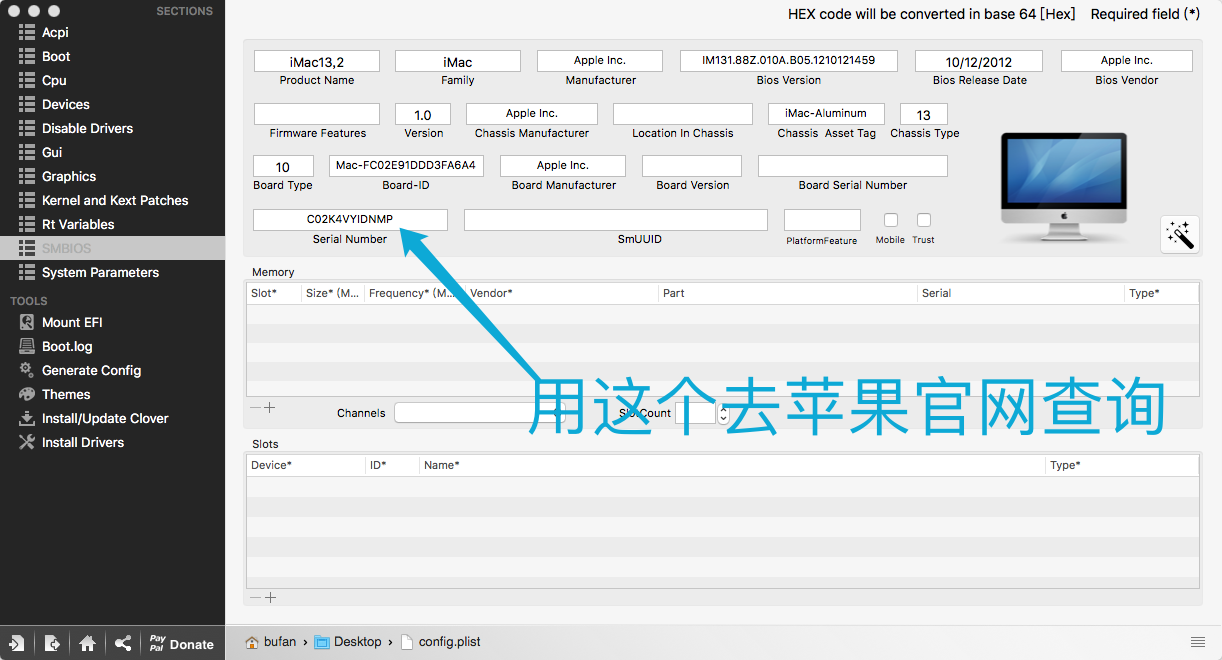The width and height of the screenshot is (1222, 660).
Task: Enable the Trust checkbox
Action: point(924,220)
